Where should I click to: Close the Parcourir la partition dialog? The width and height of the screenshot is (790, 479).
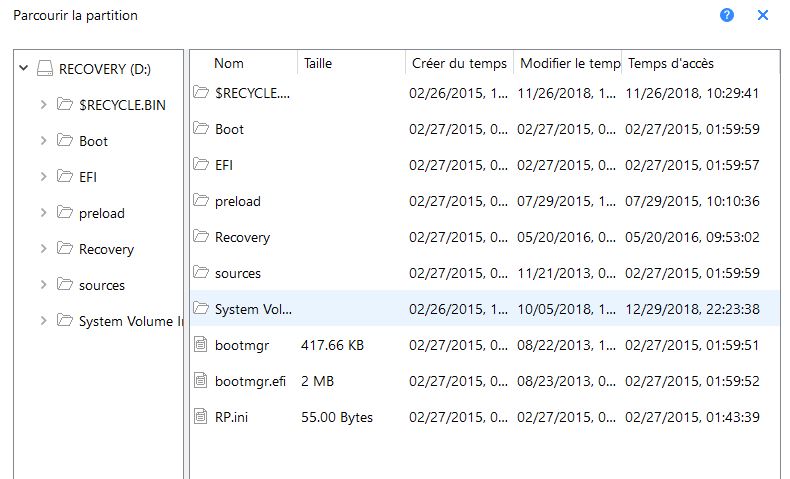[x=763, y=15]
